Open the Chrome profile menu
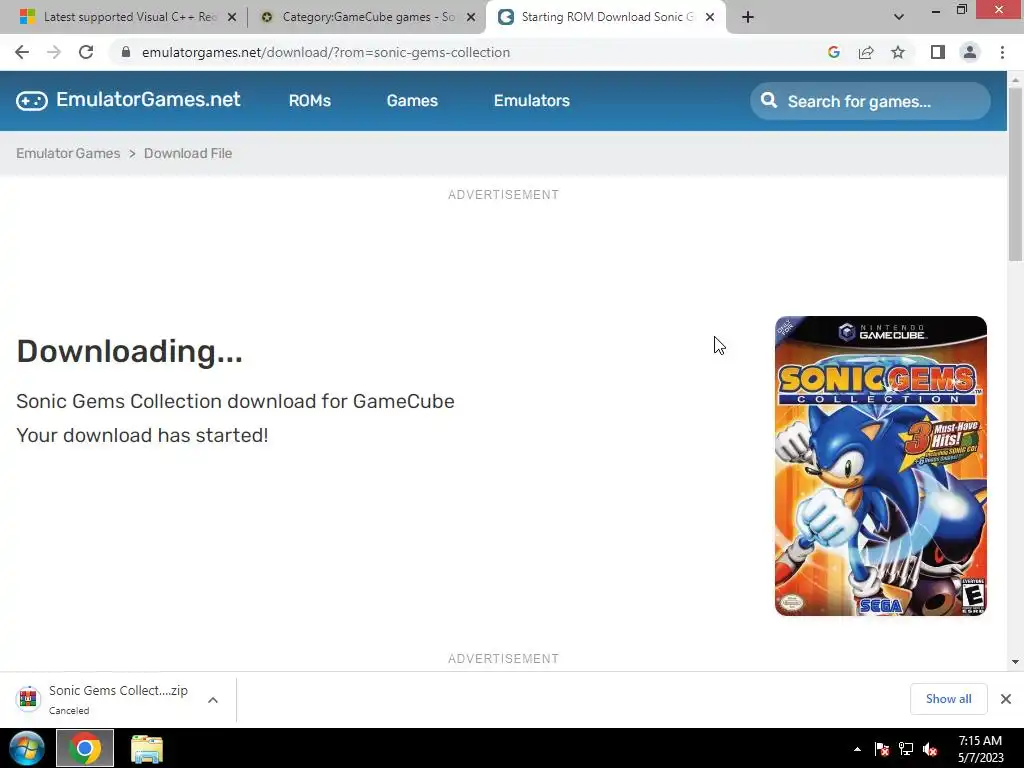This screenshot has width=1024, height=768. point(970,52)
